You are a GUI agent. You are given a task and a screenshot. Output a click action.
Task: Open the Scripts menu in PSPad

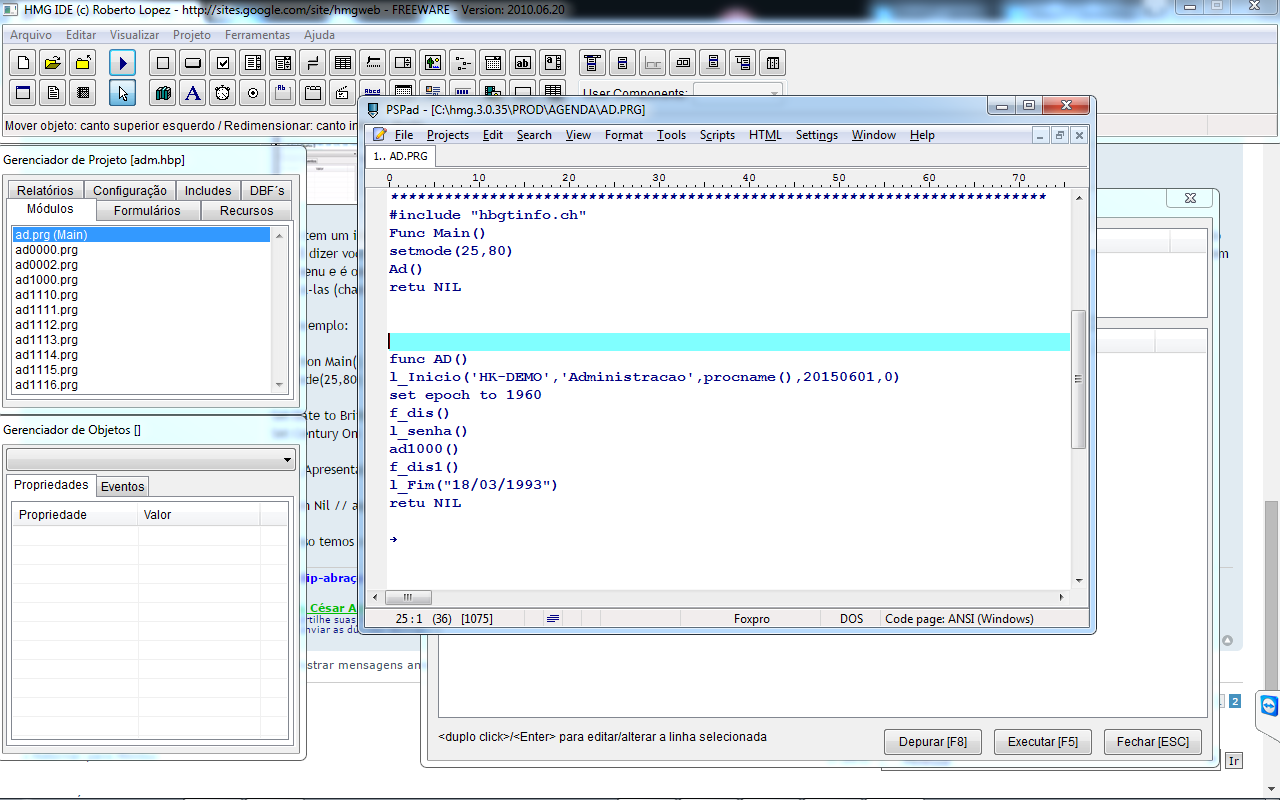(x=717, y=135)
